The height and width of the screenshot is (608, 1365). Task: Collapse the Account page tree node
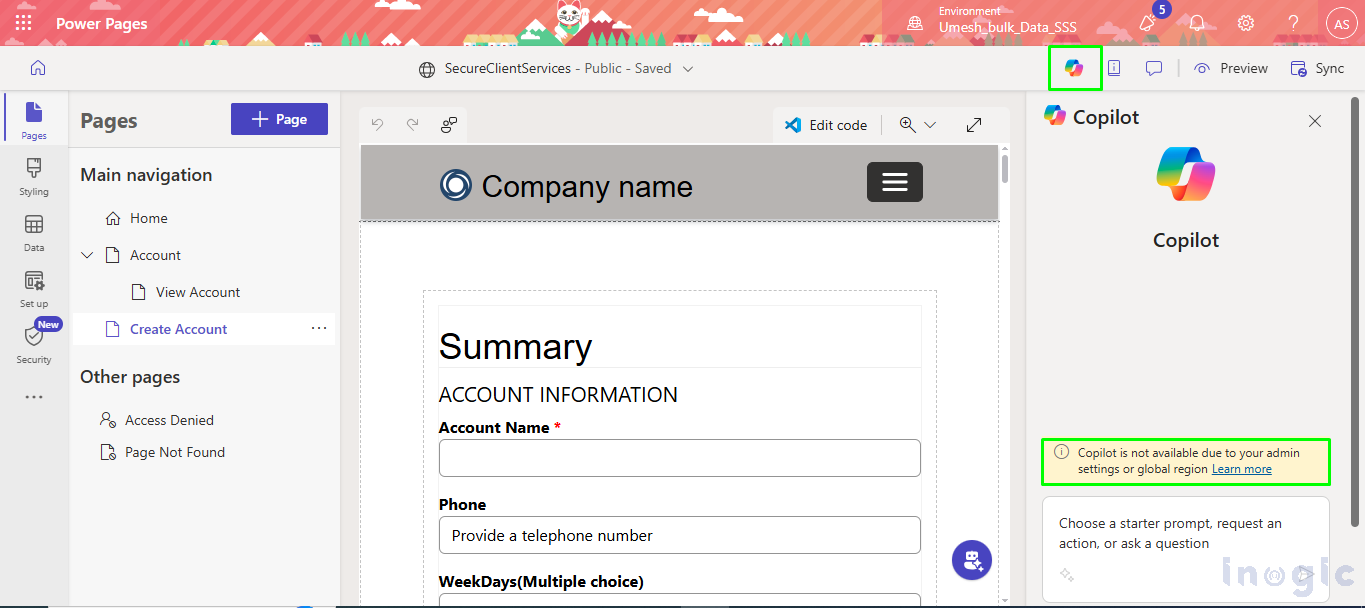click(87, 255)
